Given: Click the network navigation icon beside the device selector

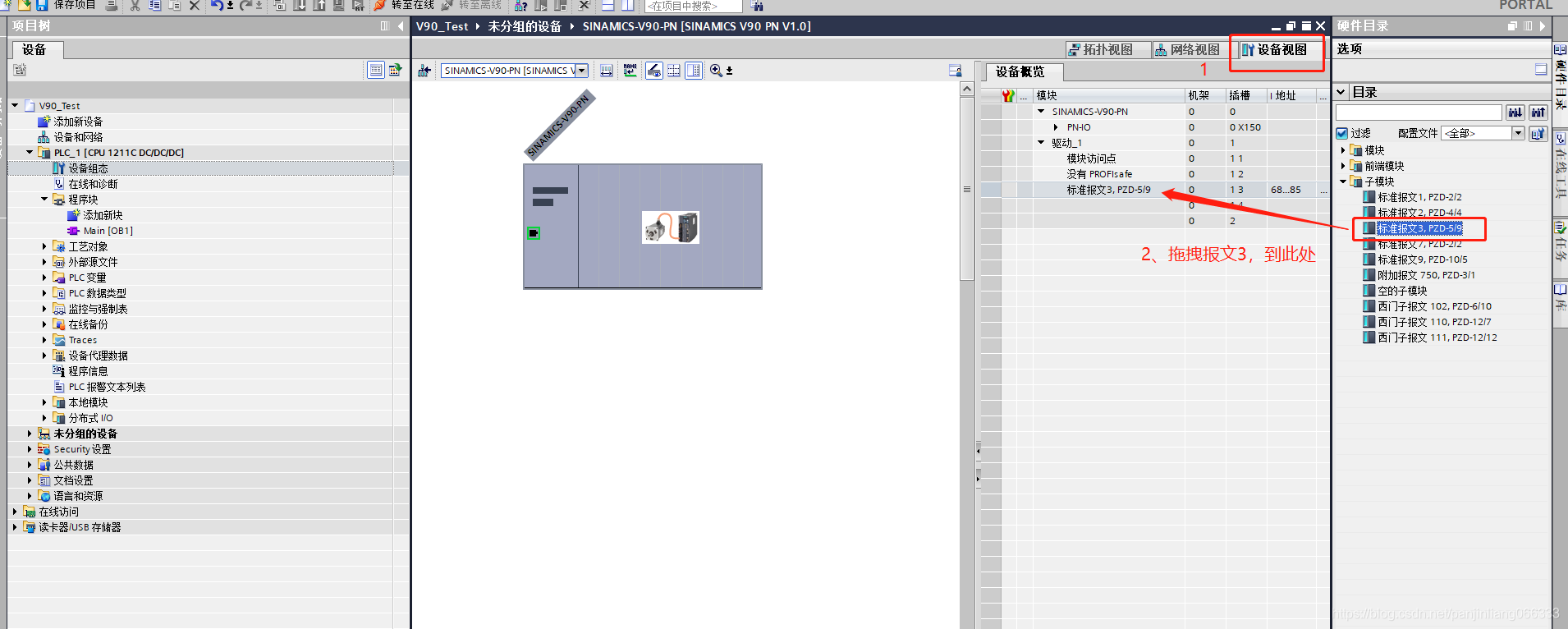Looking at the screenshot, I should [x=424, y=71].
